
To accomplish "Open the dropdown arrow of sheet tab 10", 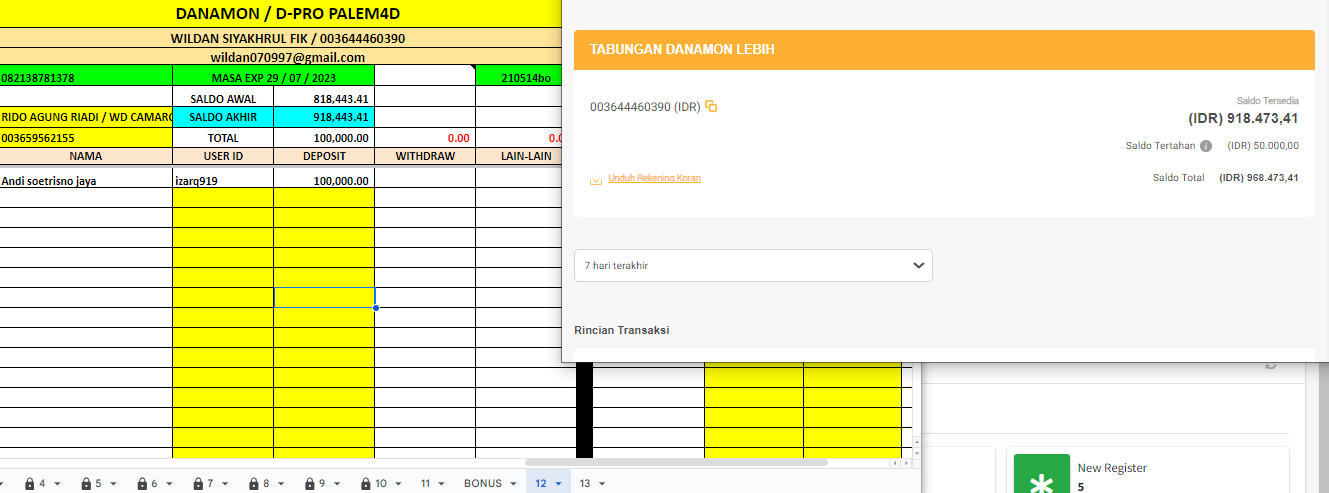I will tap(398, 484).
